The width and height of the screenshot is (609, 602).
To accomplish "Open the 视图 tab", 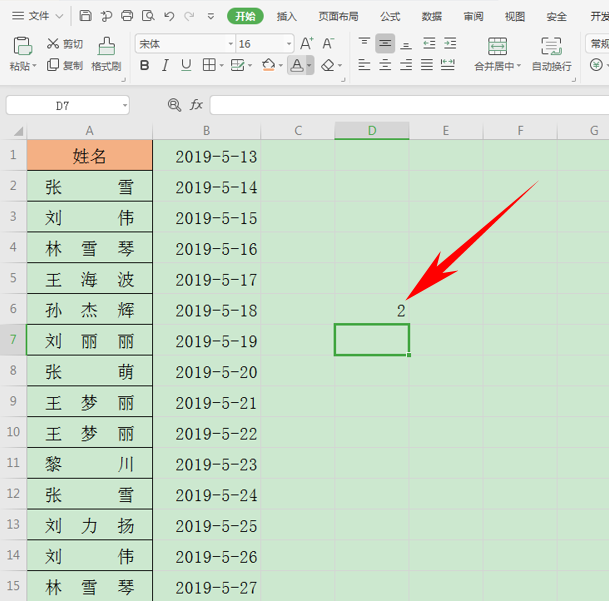I will (515, 16).
